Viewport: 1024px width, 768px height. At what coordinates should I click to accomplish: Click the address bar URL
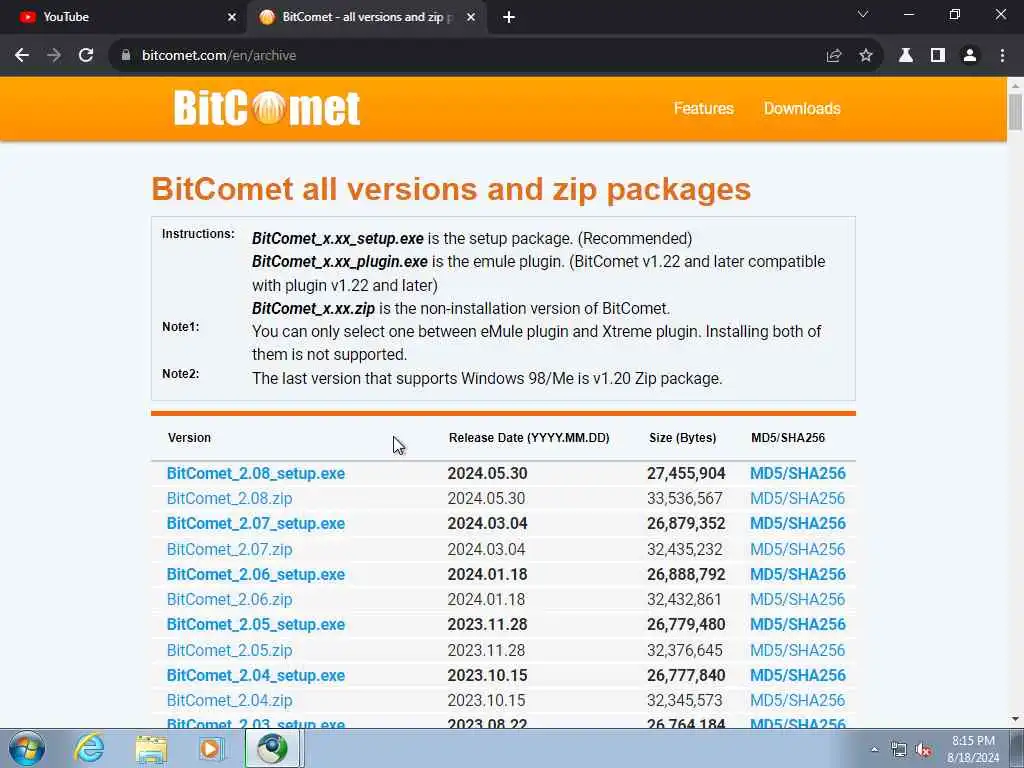point(219,56)
